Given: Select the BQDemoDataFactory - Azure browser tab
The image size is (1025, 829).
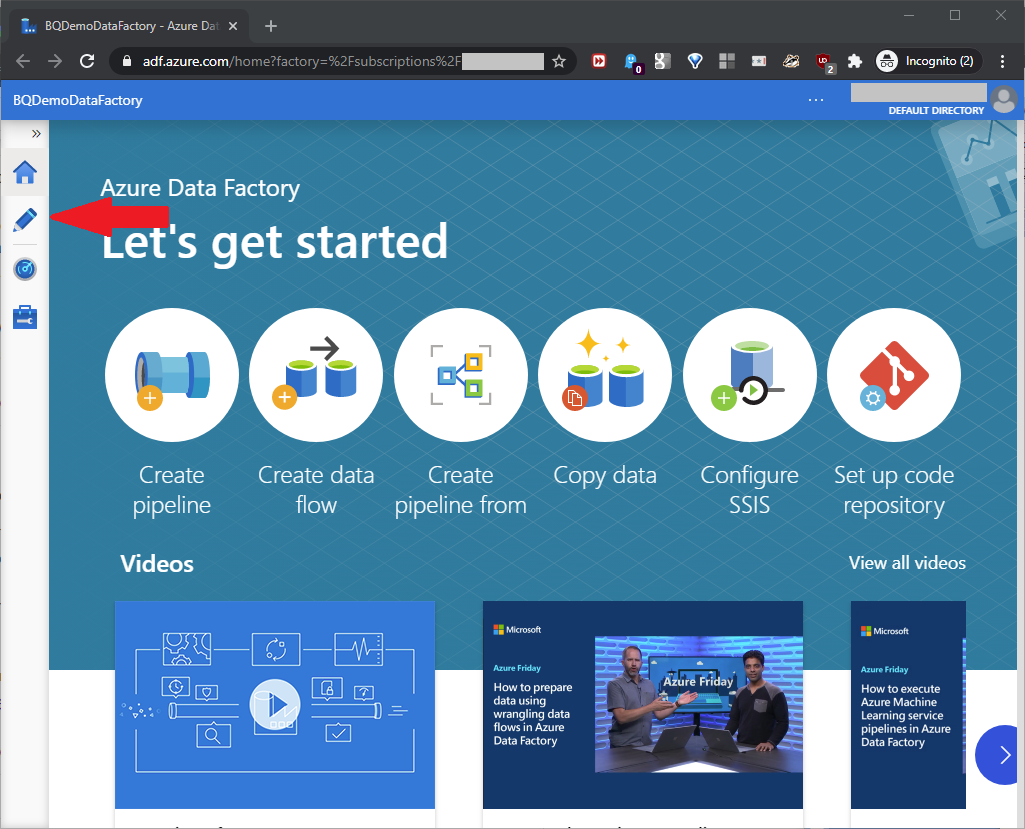Looking at the screenshot, I should [127, 26].
